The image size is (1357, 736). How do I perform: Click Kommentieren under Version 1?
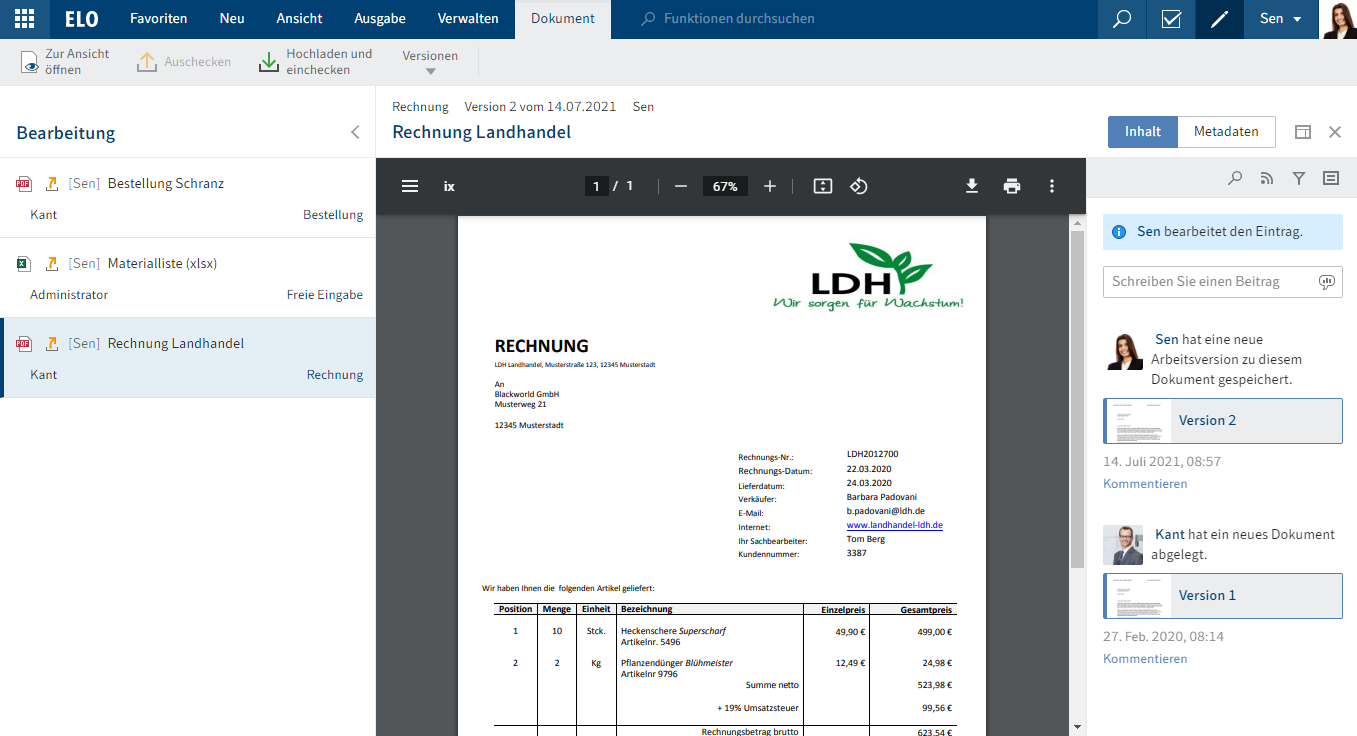(x=1145, y=659)
